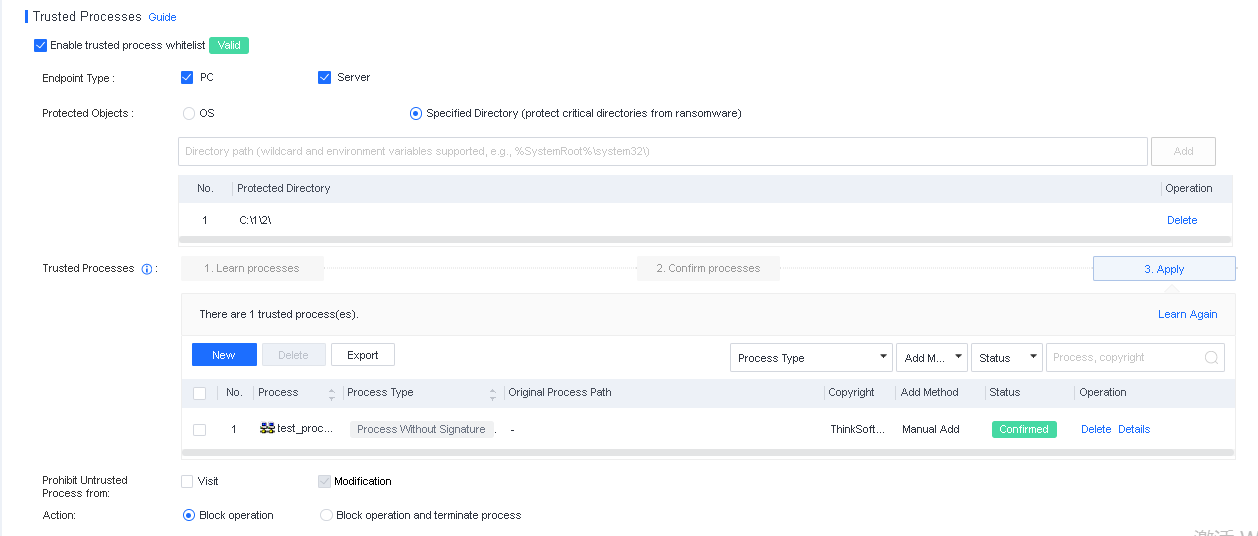Select the OS protected object option
Viewport: 1258px width, 536px height.
click(189, 114)
